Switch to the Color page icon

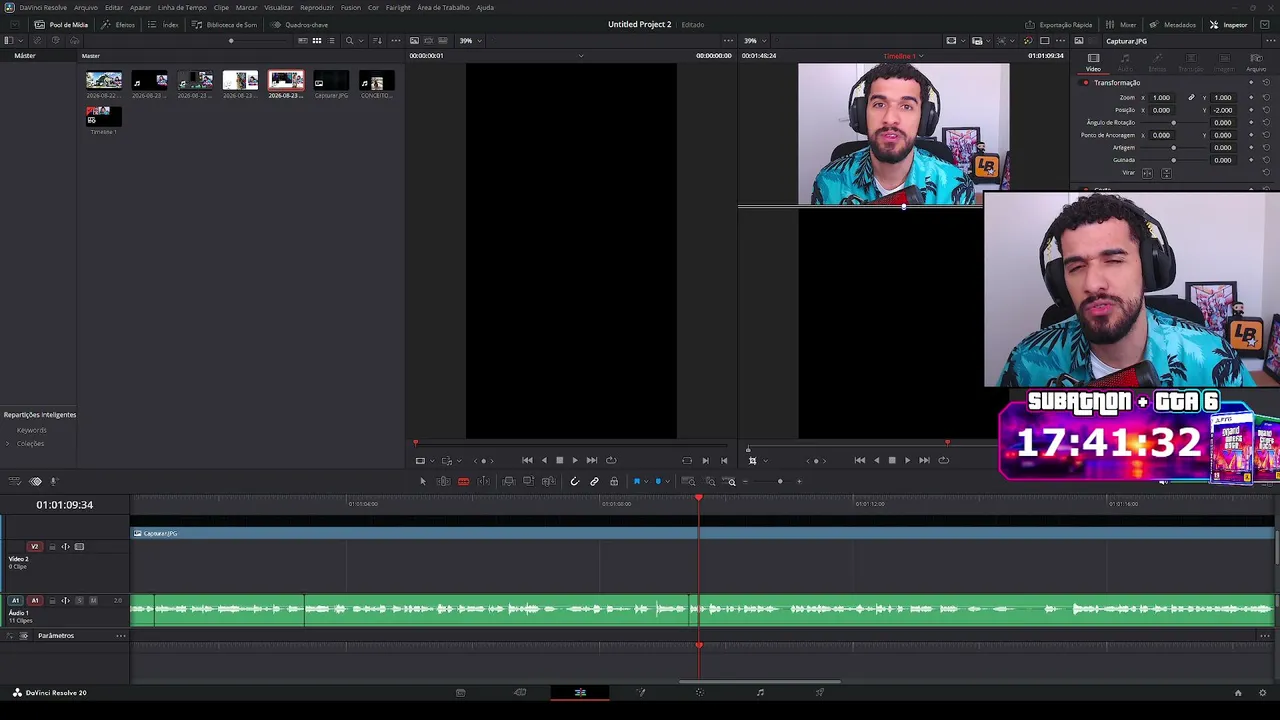pos(700,692)
